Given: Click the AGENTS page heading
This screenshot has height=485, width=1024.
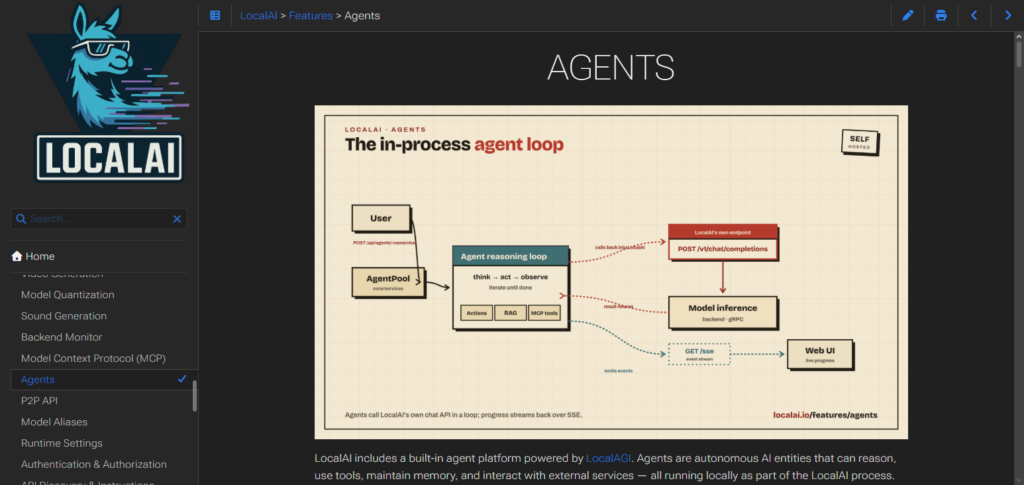Looking at the screenshot, I should (611, 67).
